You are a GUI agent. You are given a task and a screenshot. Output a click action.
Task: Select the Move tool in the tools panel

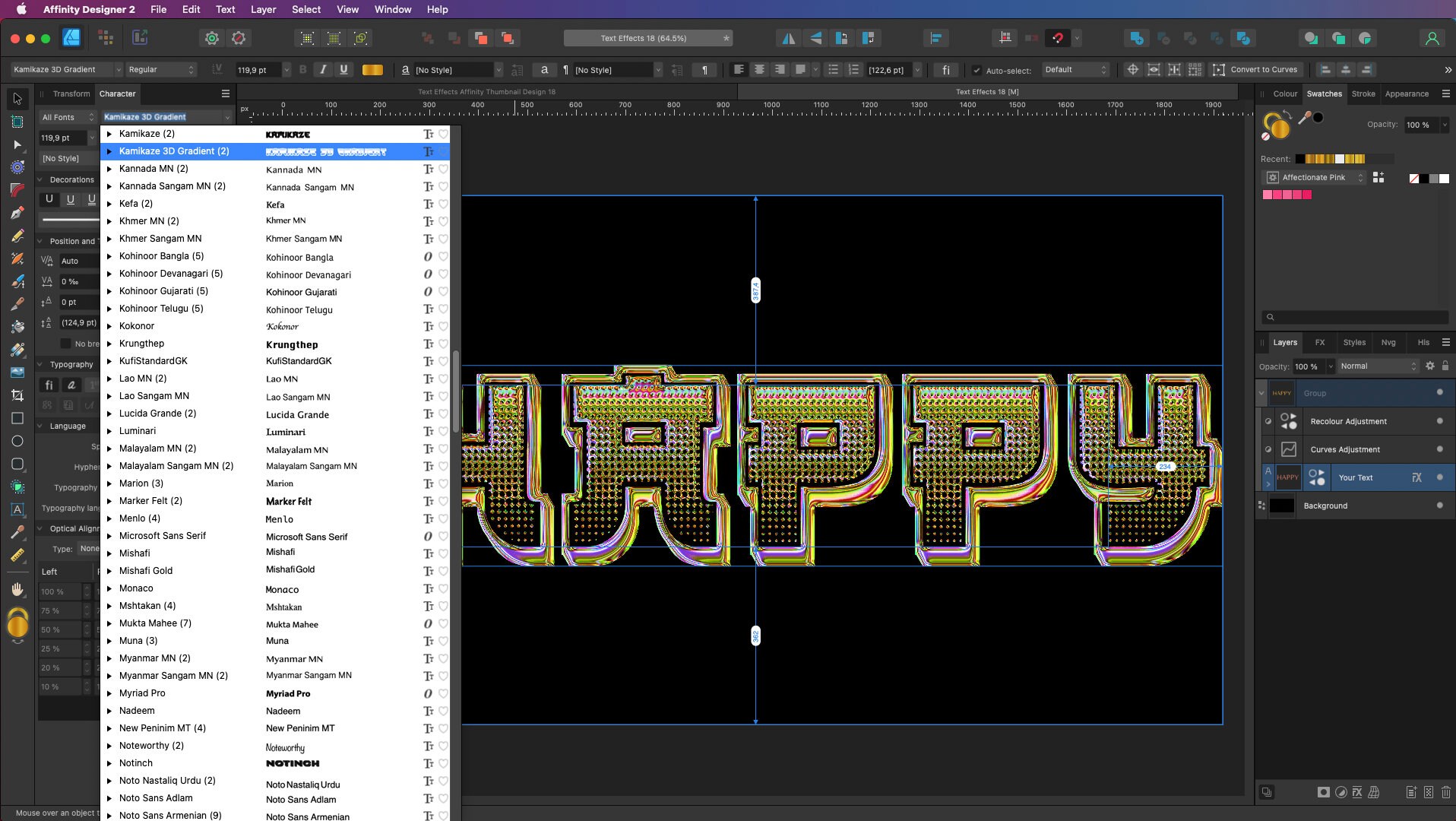(x=17, y=99)
